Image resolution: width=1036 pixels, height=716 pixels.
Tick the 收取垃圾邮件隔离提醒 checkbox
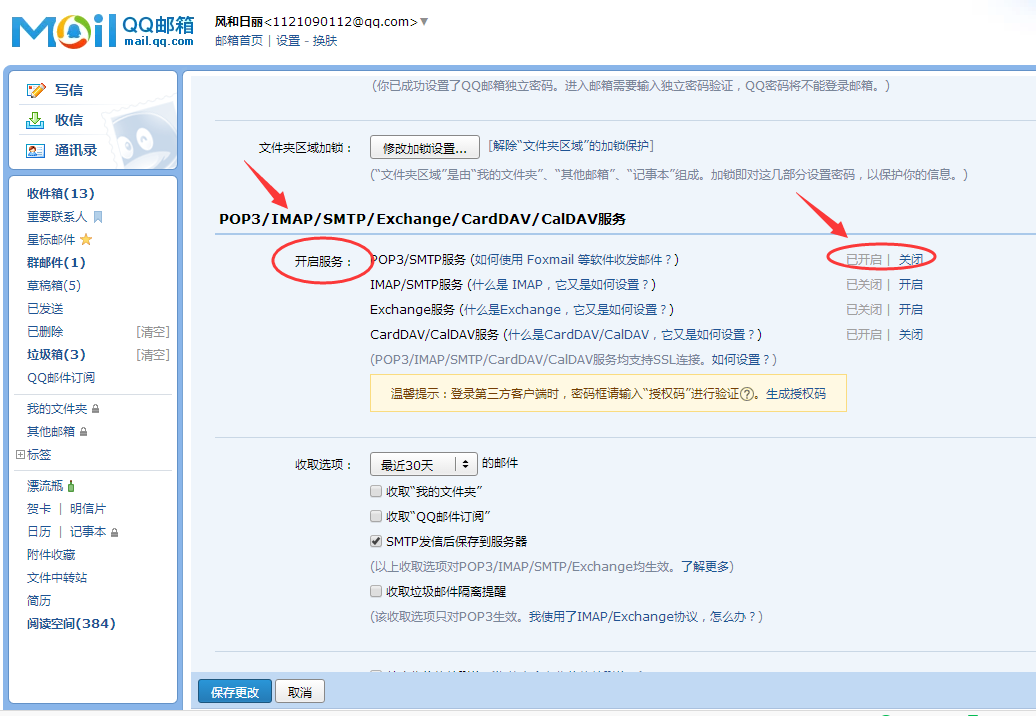pyautogui.click(x=376, y=591)
